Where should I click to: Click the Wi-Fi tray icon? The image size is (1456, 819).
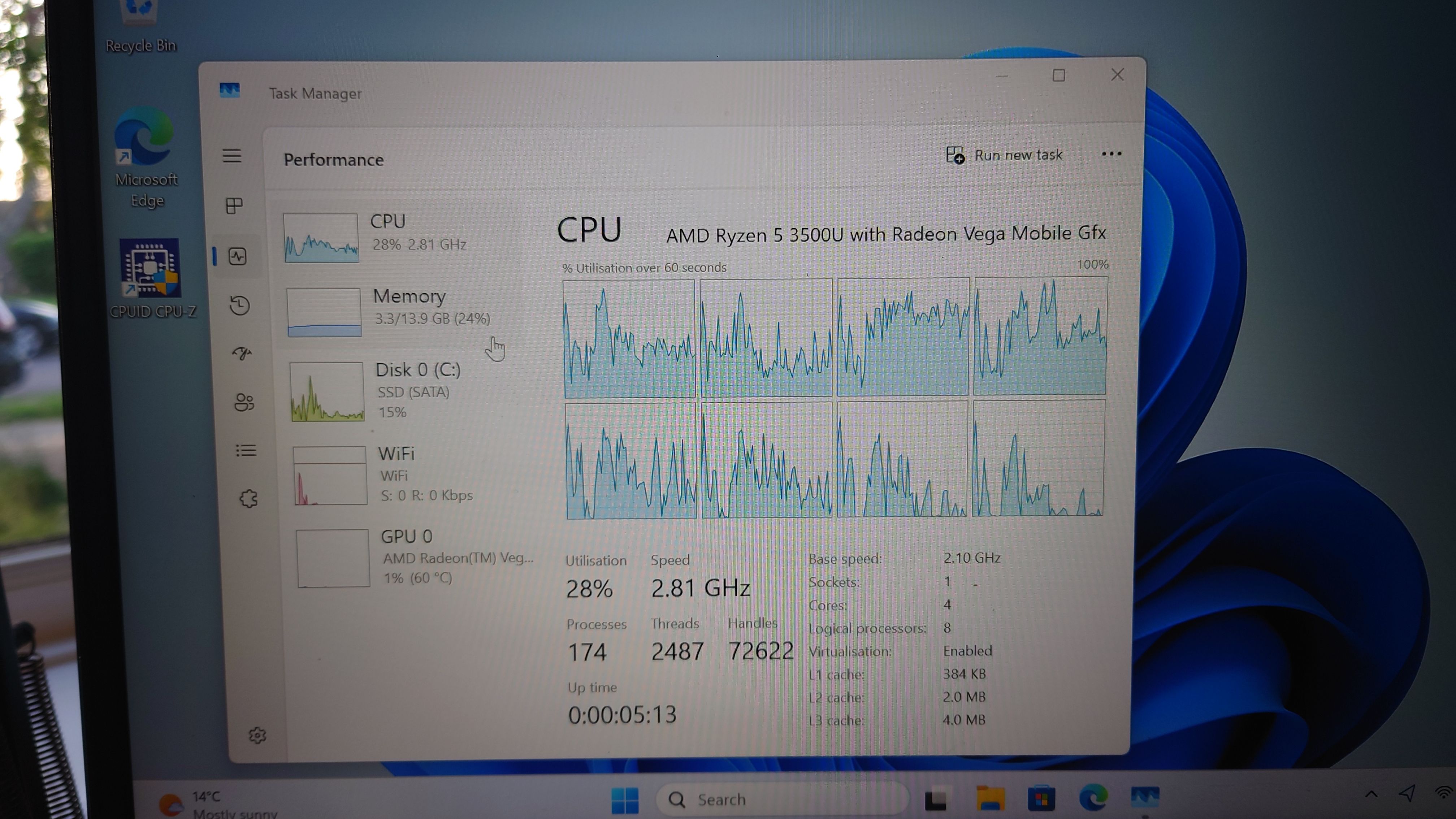[1445, 792]
